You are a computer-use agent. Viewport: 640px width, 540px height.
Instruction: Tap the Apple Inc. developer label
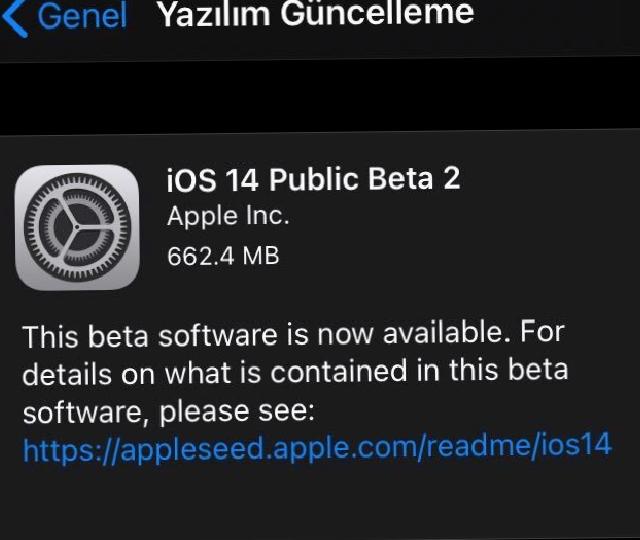tap(228, 216)
